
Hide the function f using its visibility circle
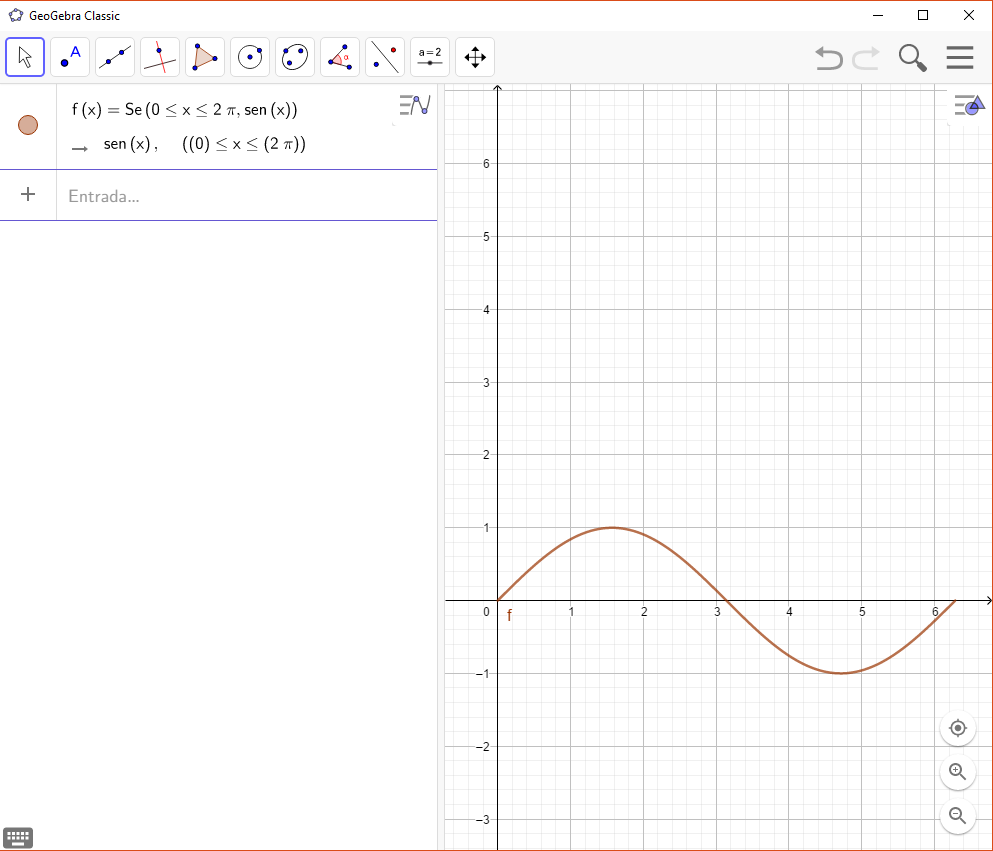(28, 125)
